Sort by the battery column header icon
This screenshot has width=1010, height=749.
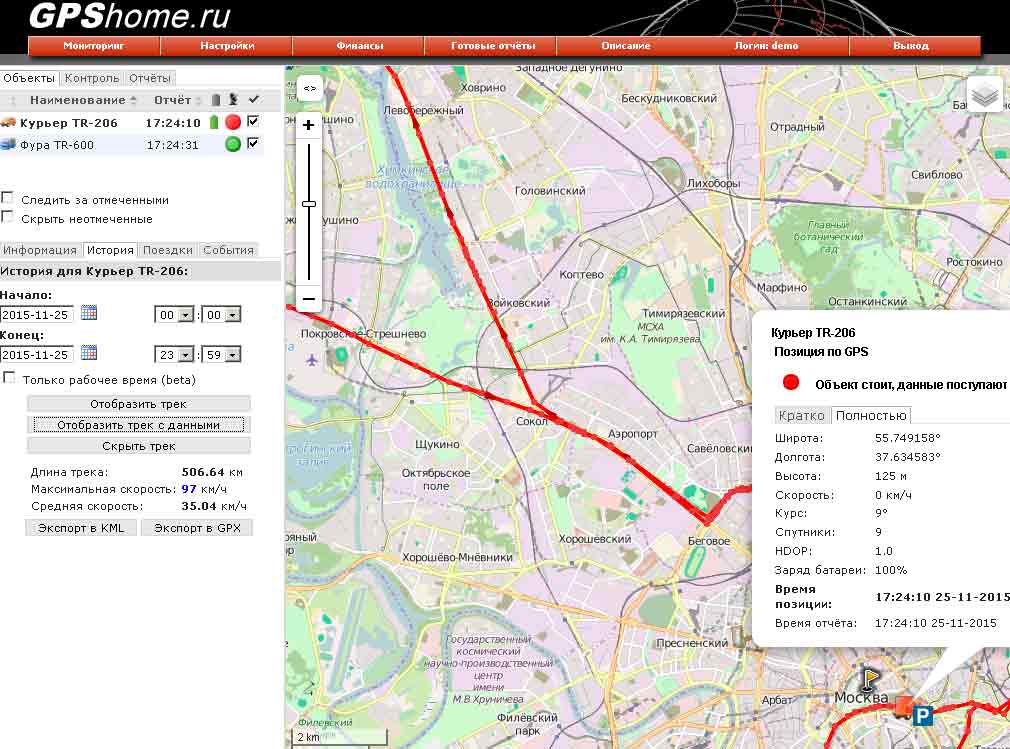tap(216, 100)
